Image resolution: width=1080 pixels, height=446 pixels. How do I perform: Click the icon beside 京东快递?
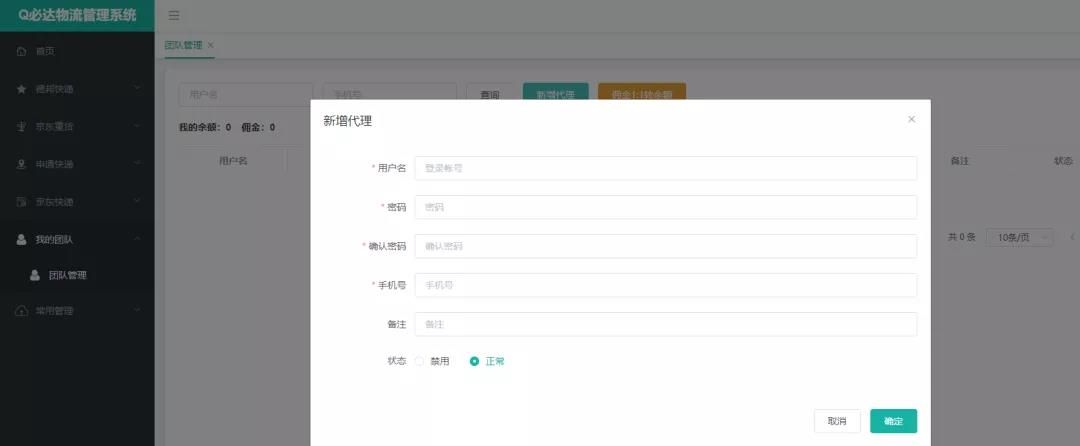pos(21,202)
